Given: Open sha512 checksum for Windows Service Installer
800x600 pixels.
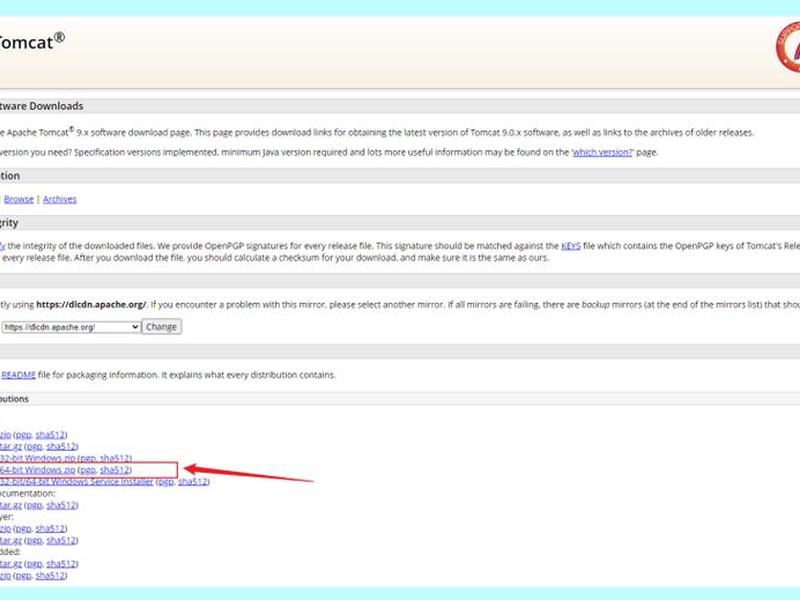Looking at the screenshot, I should click(193, 482).
